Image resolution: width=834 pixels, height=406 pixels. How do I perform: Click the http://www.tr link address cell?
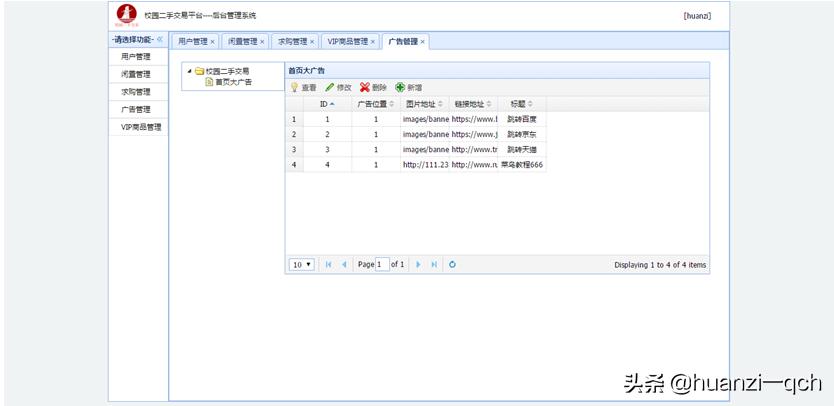473,150
